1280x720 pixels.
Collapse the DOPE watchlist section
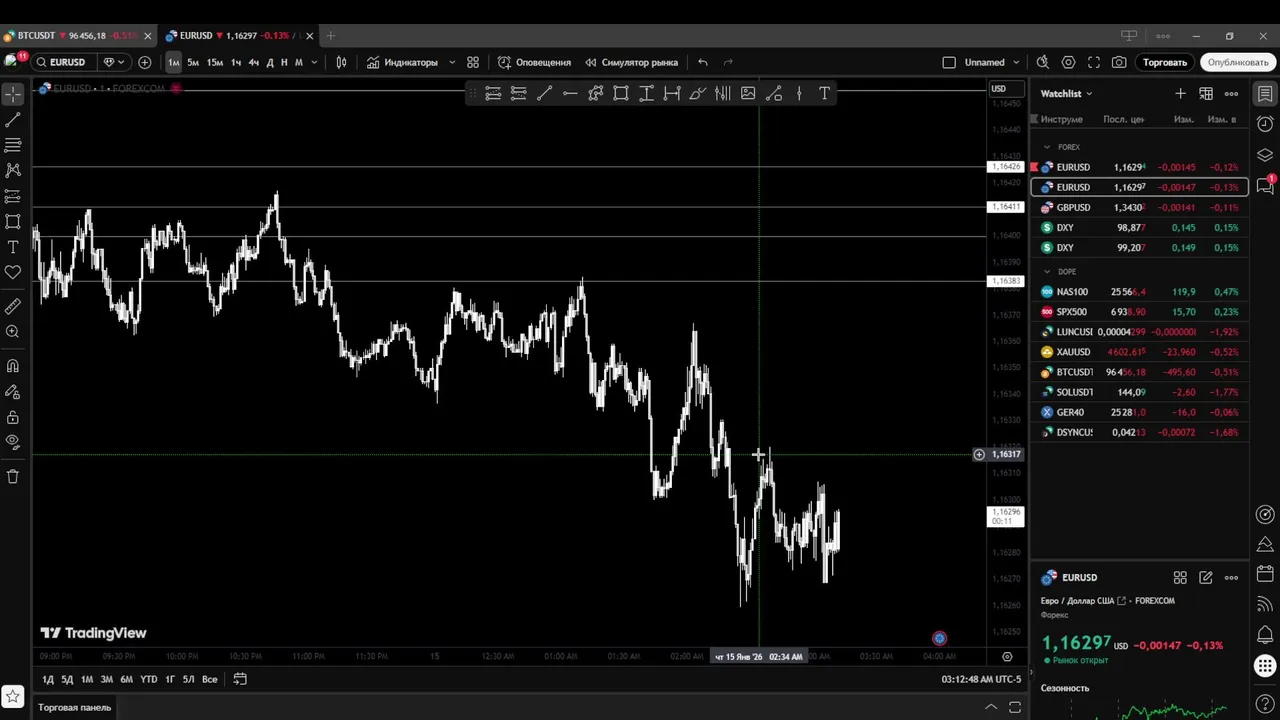(1047, 272)
